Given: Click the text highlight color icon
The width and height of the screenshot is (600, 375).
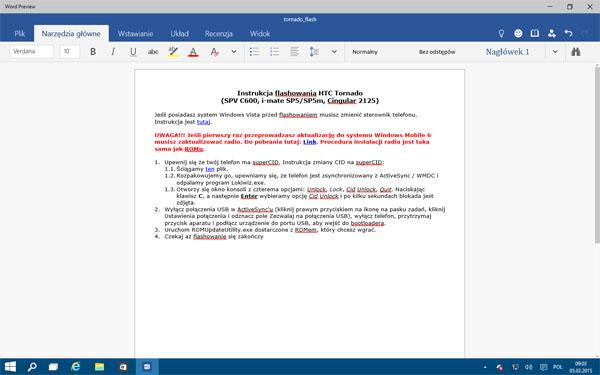Looking at the screenshot, I should pyautogui.click(x=173, y=52).
